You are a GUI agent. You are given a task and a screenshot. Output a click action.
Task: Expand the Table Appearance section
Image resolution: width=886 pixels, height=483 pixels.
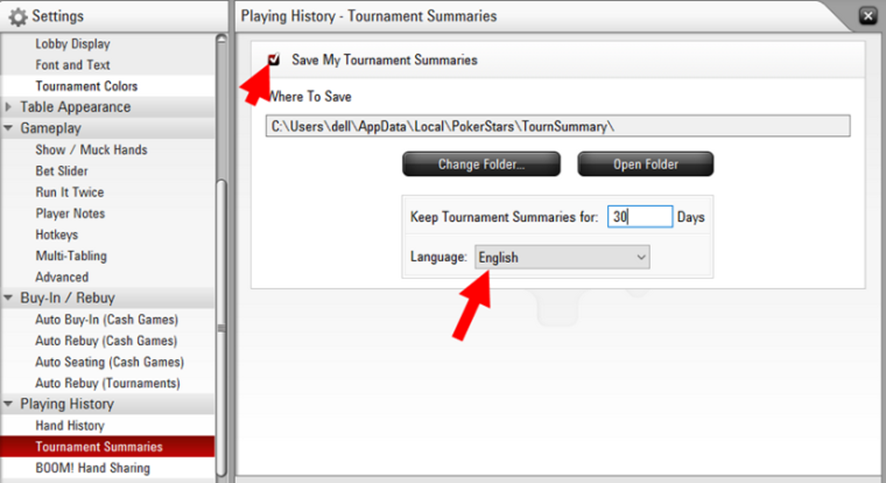tap(8, 107)
